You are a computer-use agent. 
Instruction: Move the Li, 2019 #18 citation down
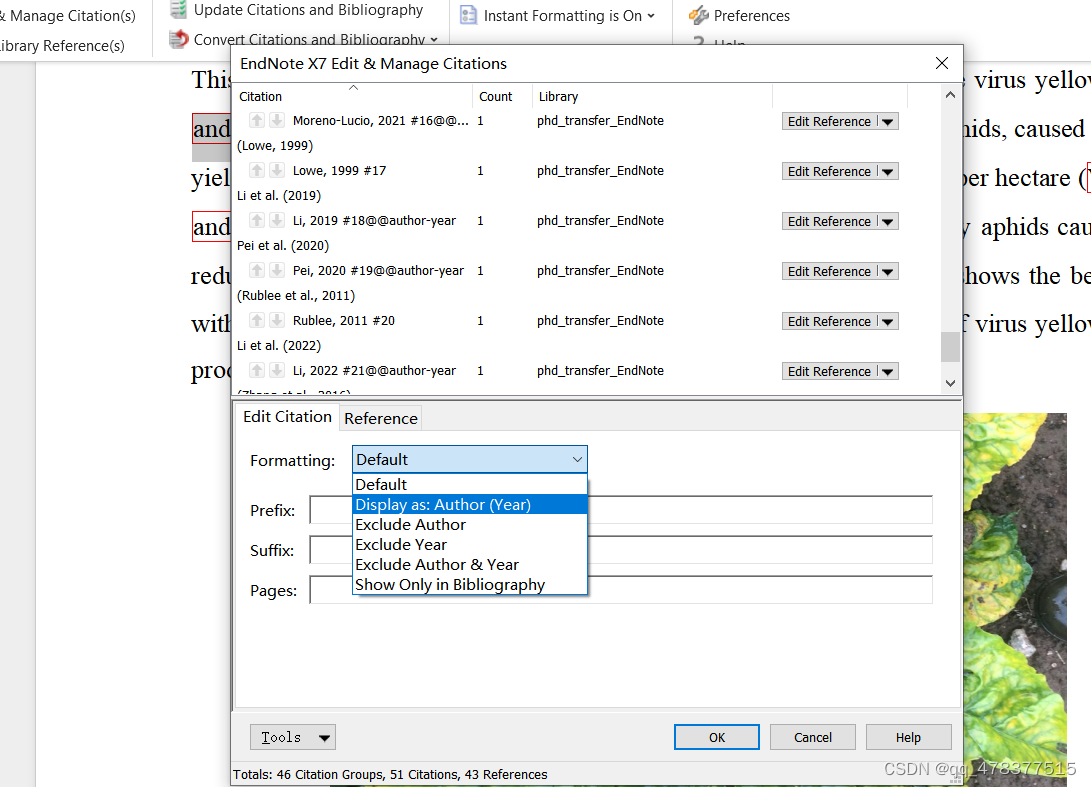[x=277, y=221]
